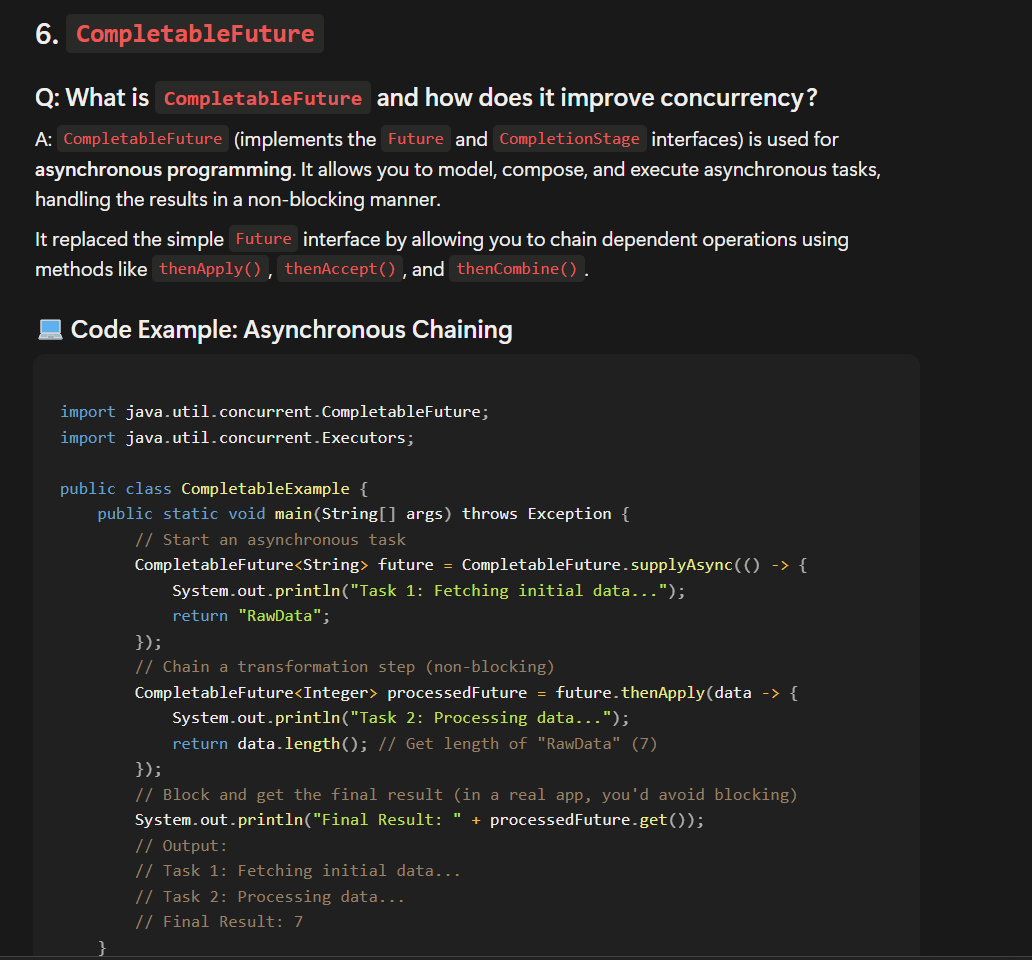This screenshot has width=1032, height=960.
Task: Click string "Task 1: Fetching initial data..." in println
Action: (509, 591)
